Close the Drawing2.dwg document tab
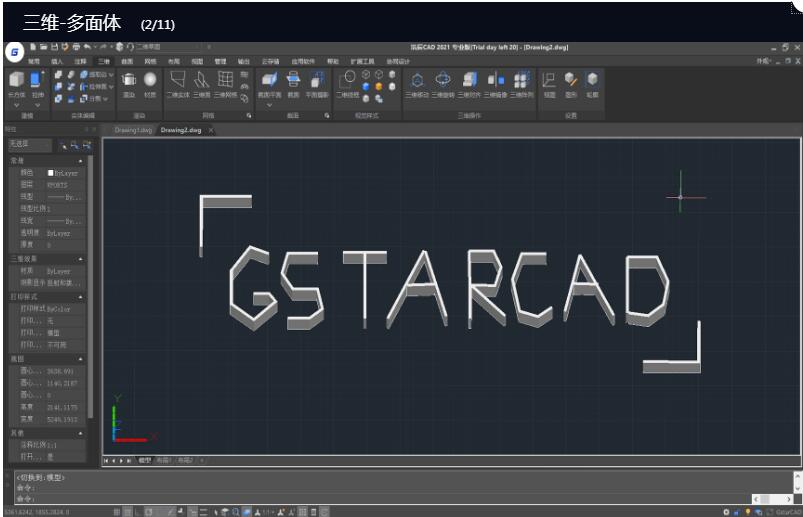803x517 pixels. coord(210,131)
